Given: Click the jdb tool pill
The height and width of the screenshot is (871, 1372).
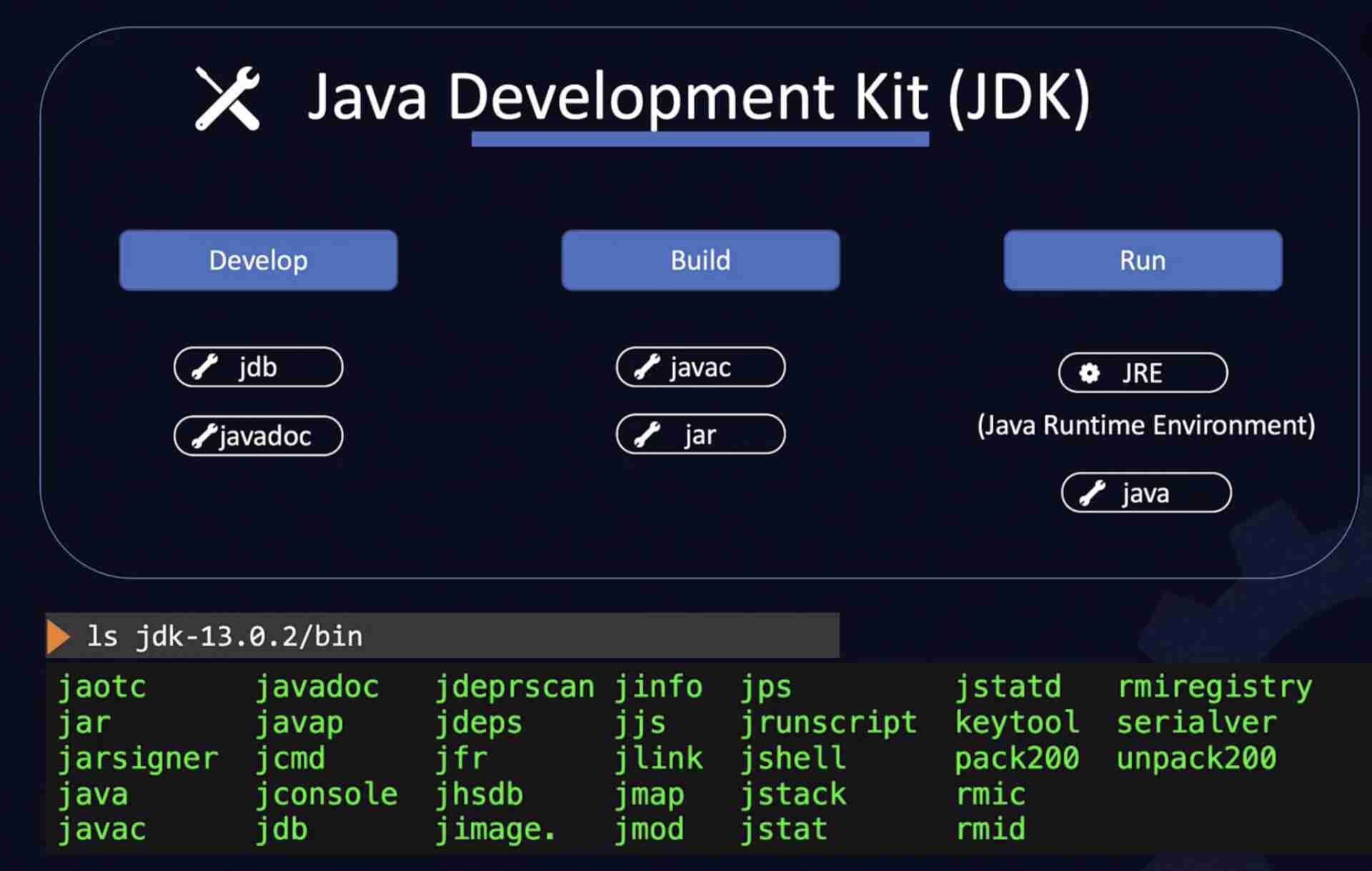Looking at the screenshot, I should tap(258, 367).
